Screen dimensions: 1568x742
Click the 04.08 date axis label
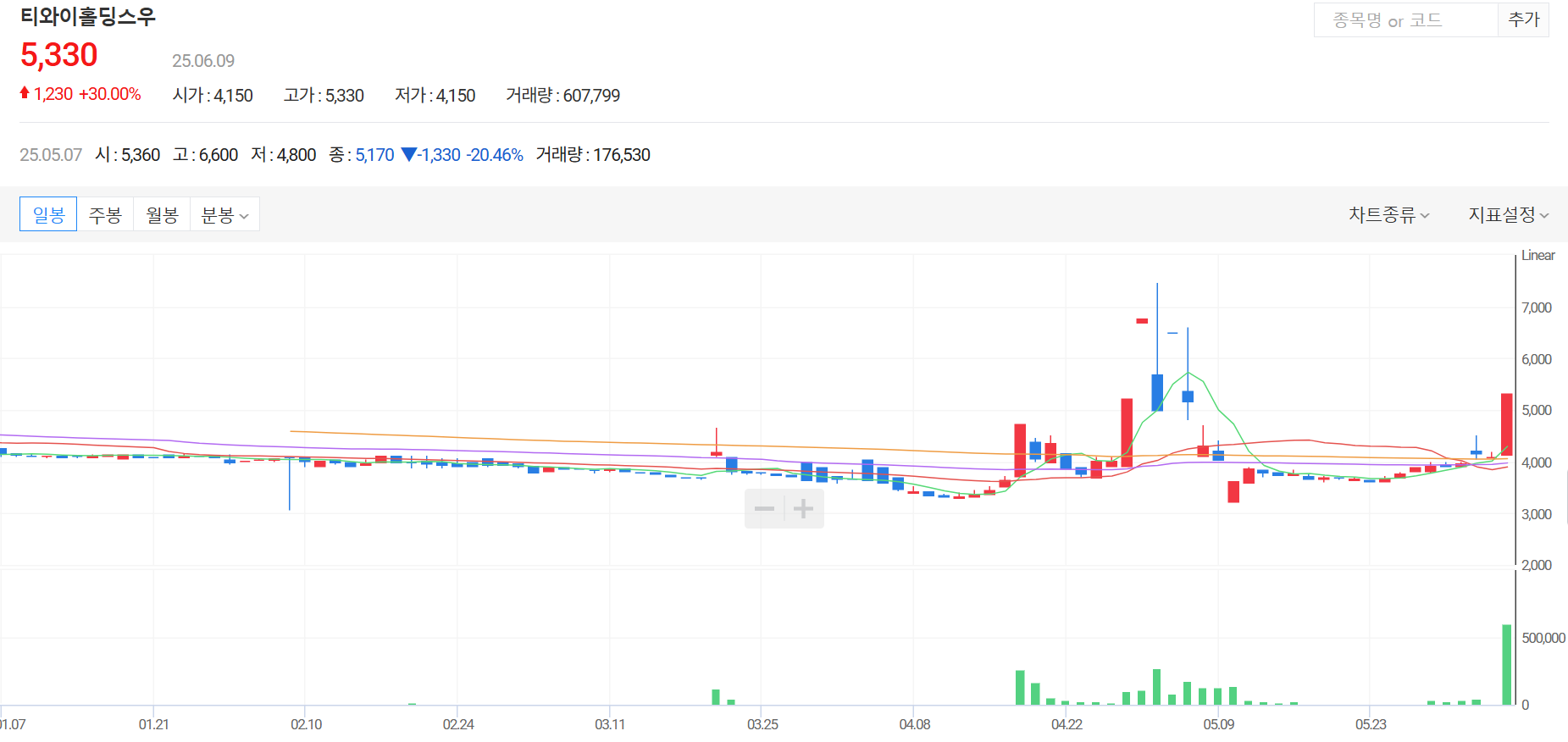pos(915,724)
